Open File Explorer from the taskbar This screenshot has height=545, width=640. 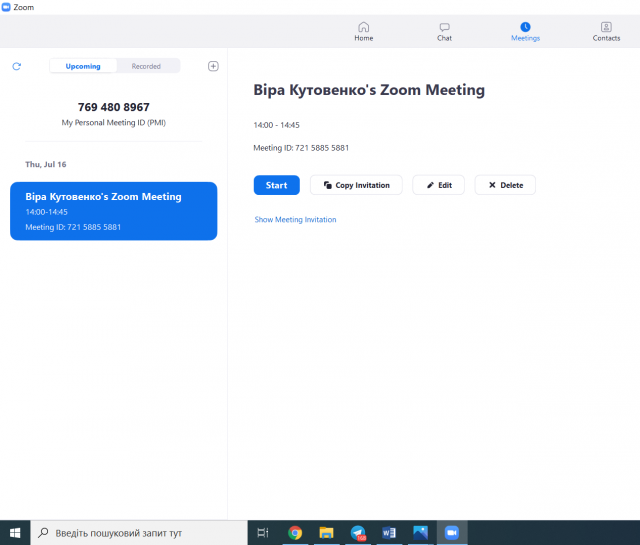(x=326, y=532)
